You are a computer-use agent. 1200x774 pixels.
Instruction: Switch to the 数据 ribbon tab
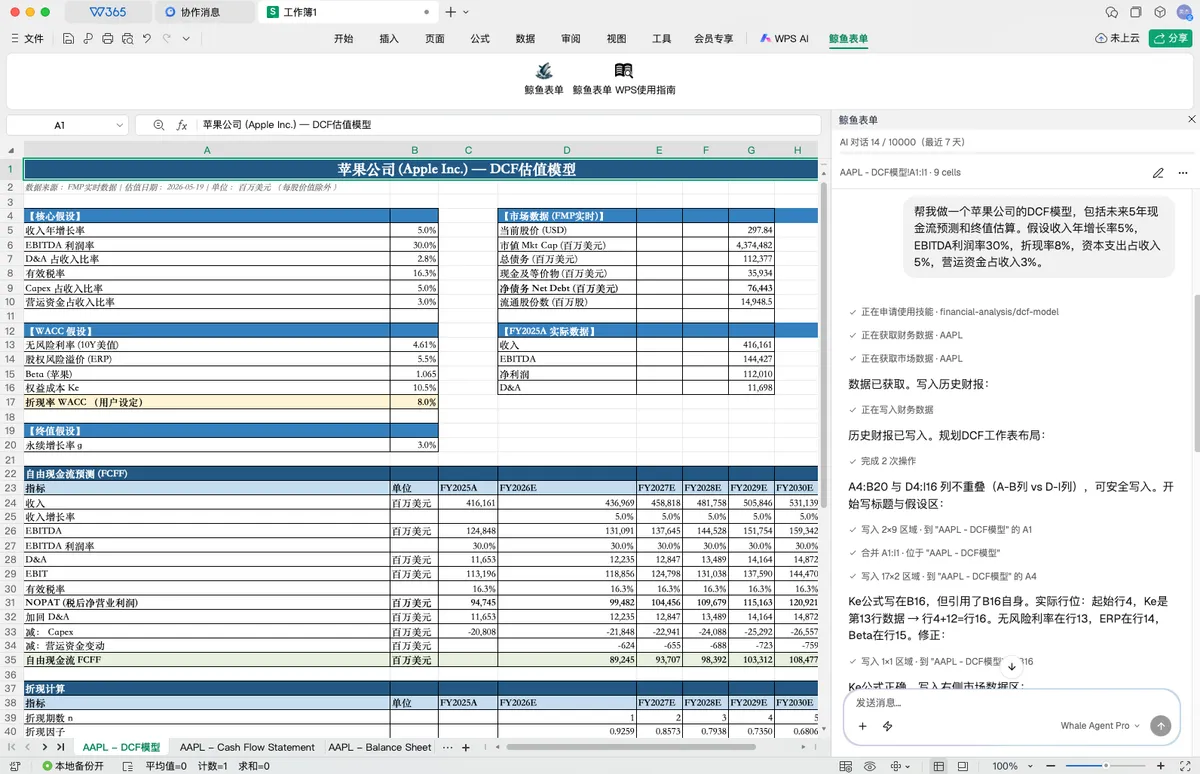[x=525, y=39]
